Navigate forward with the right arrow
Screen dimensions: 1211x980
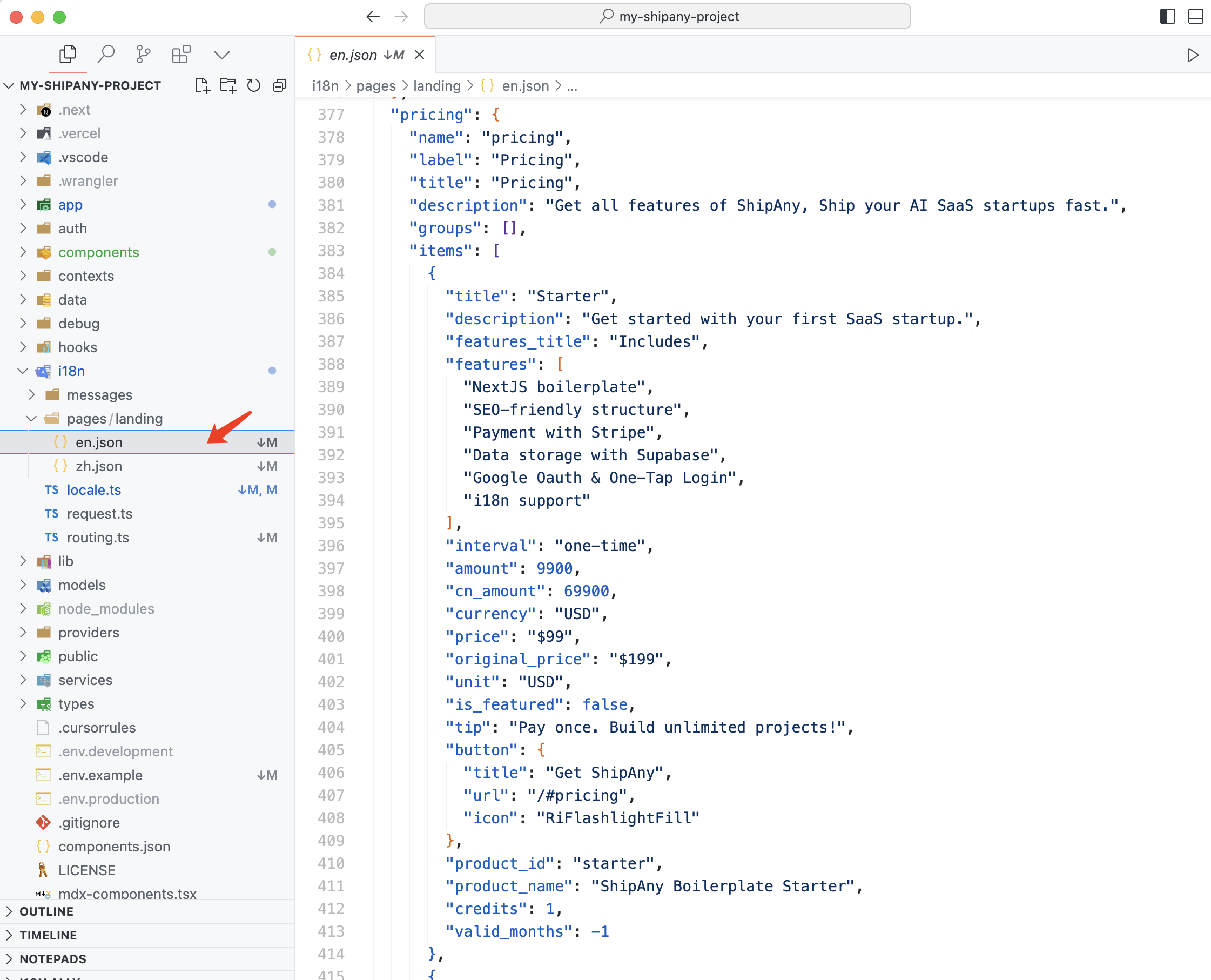401,16
